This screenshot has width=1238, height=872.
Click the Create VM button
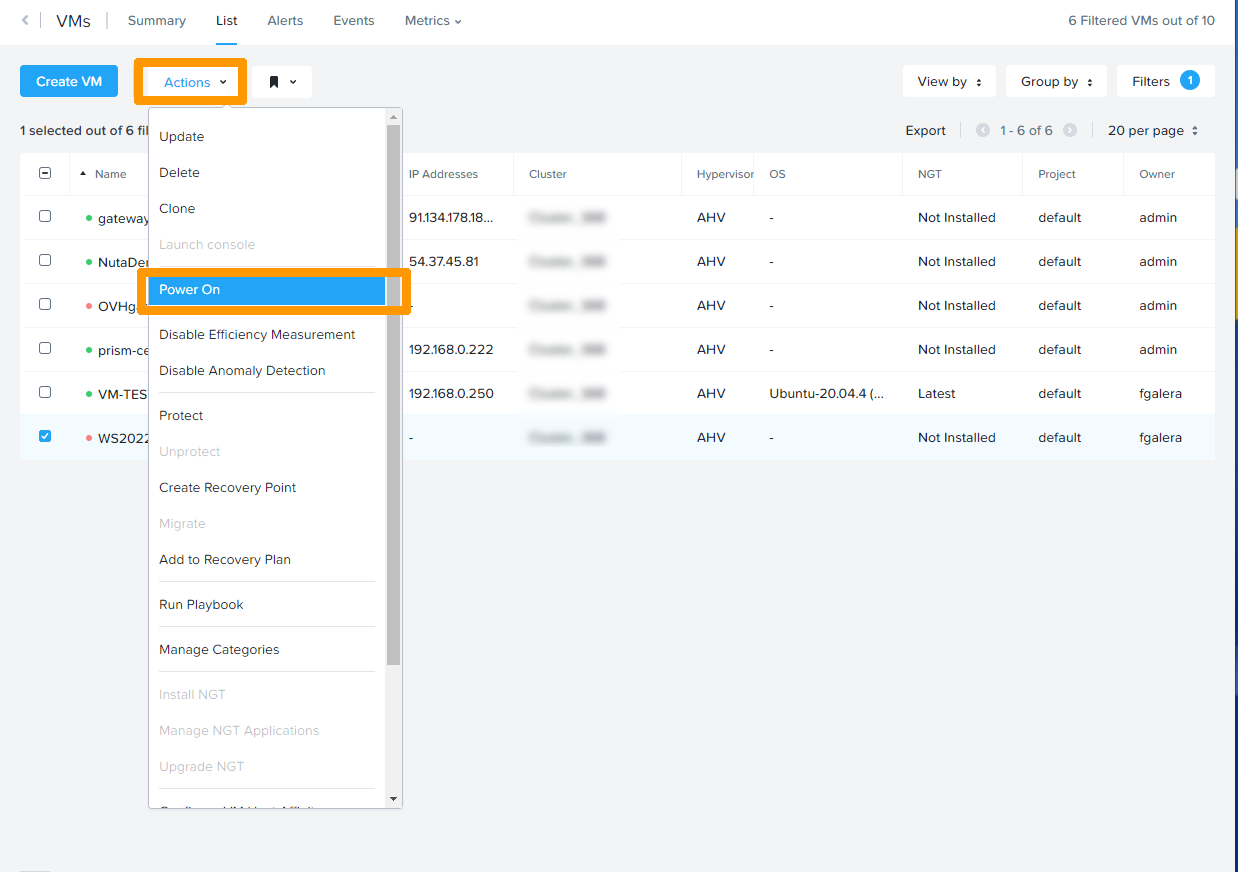coord(68,81)
